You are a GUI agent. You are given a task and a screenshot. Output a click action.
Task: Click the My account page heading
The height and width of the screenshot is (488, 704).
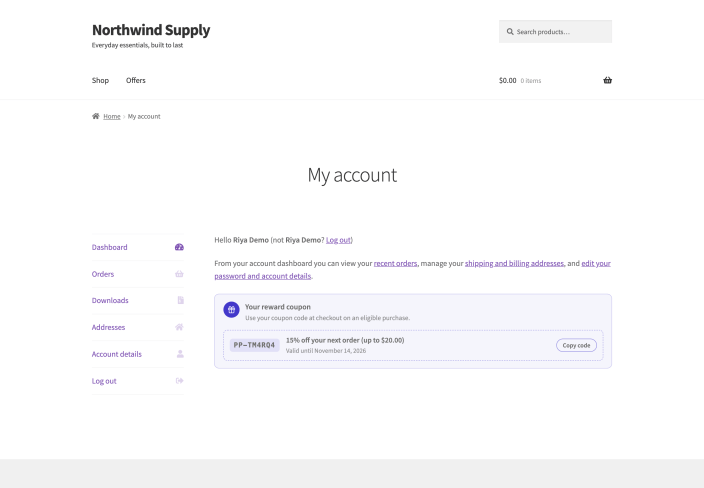352,175
